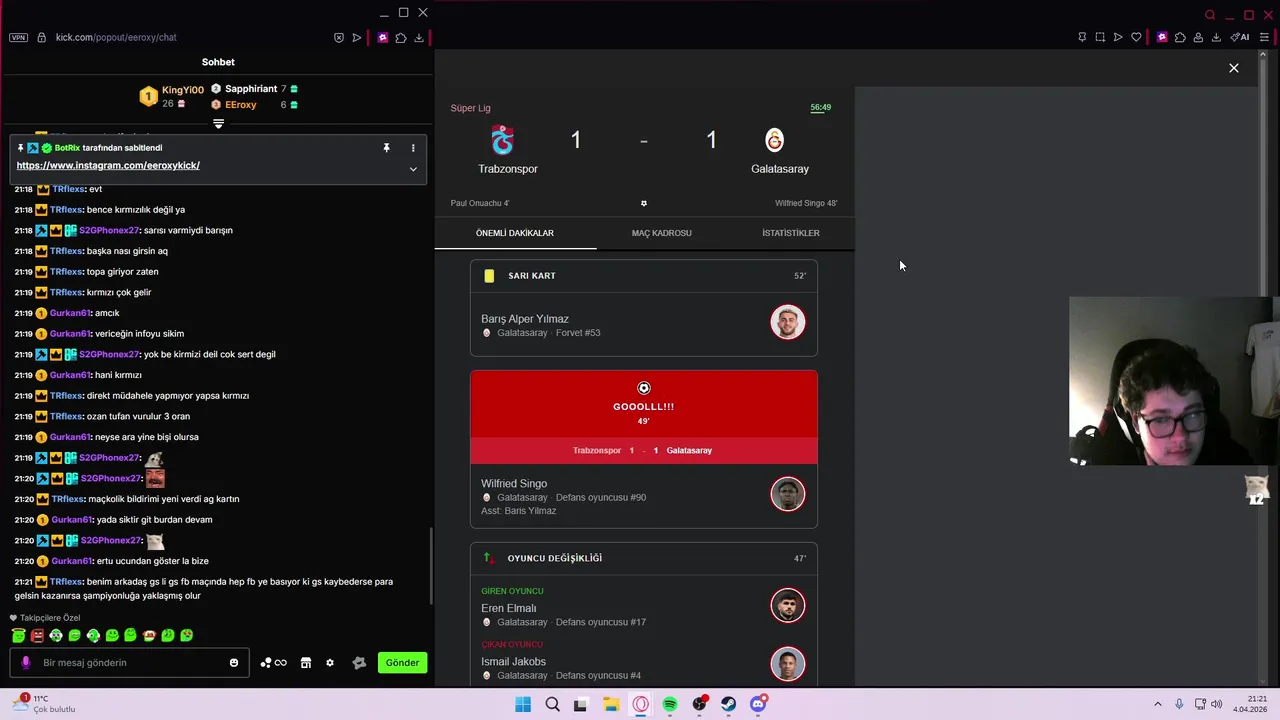
Task: Click the GOOOLLL!!! red goal banner
Action: coord(644,405)
